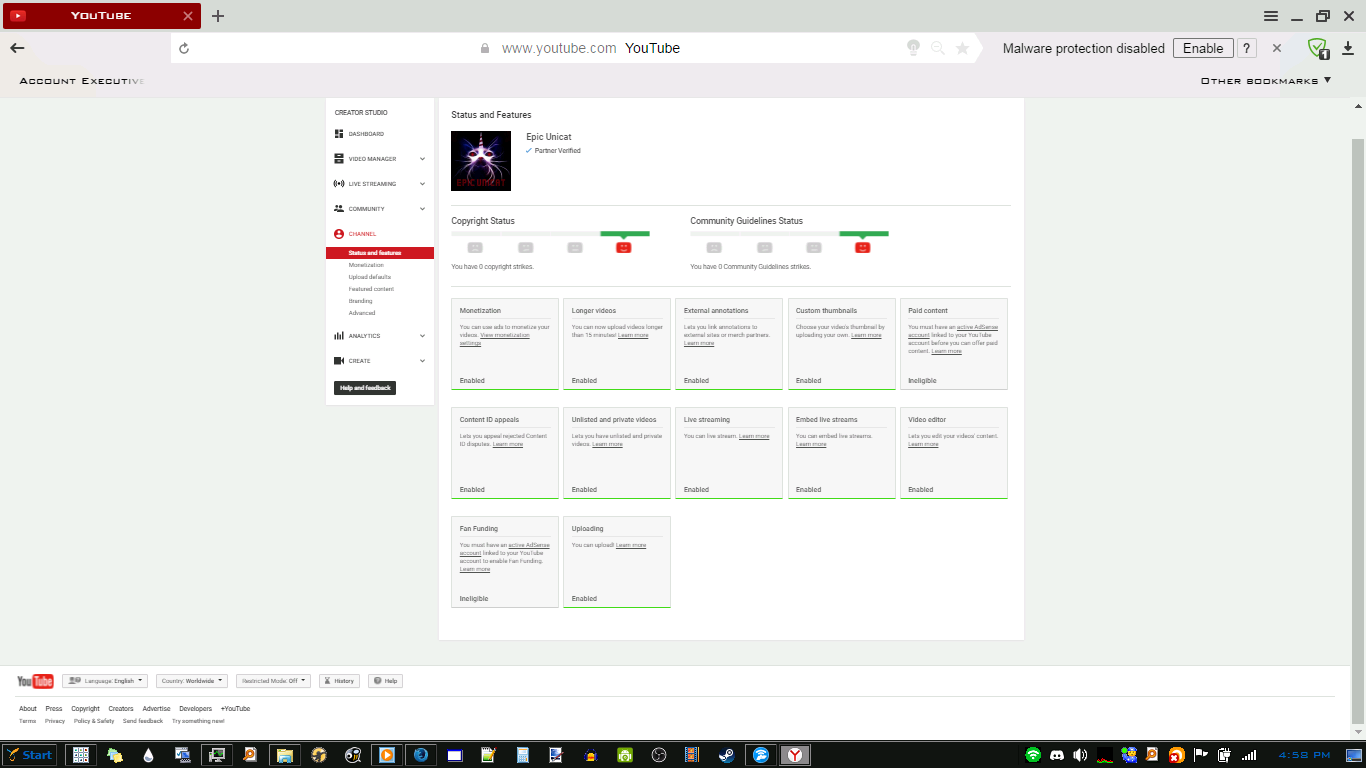Open the Steam icon on the taskbar
The image size is (1366, 768).
pyautogui.click(x=729, y=755)
